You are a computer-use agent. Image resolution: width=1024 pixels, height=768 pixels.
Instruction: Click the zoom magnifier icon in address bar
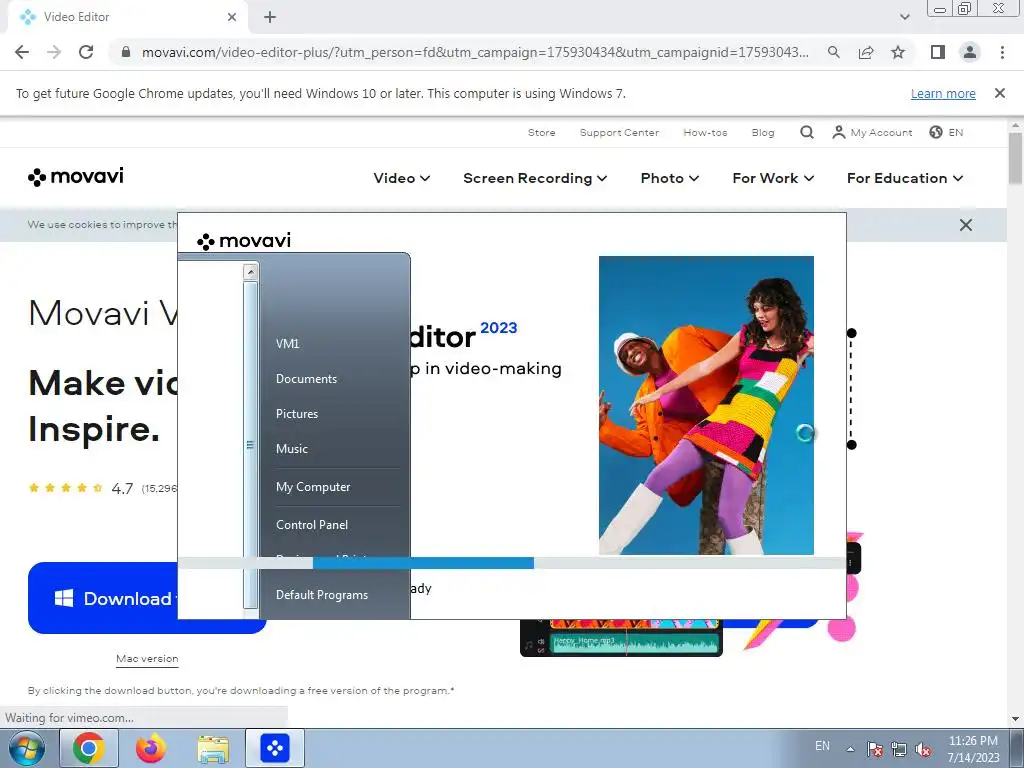click(x=833, y=52)
